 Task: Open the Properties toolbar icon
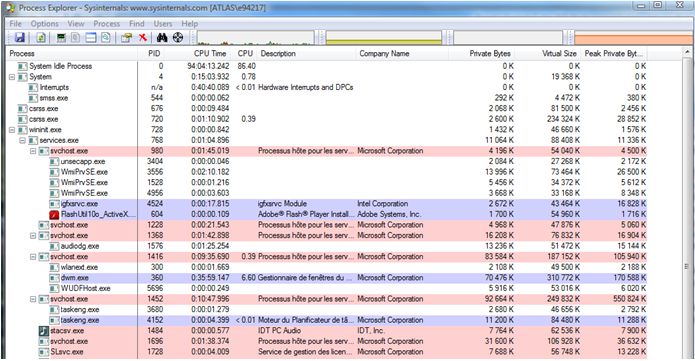(126, 38)
